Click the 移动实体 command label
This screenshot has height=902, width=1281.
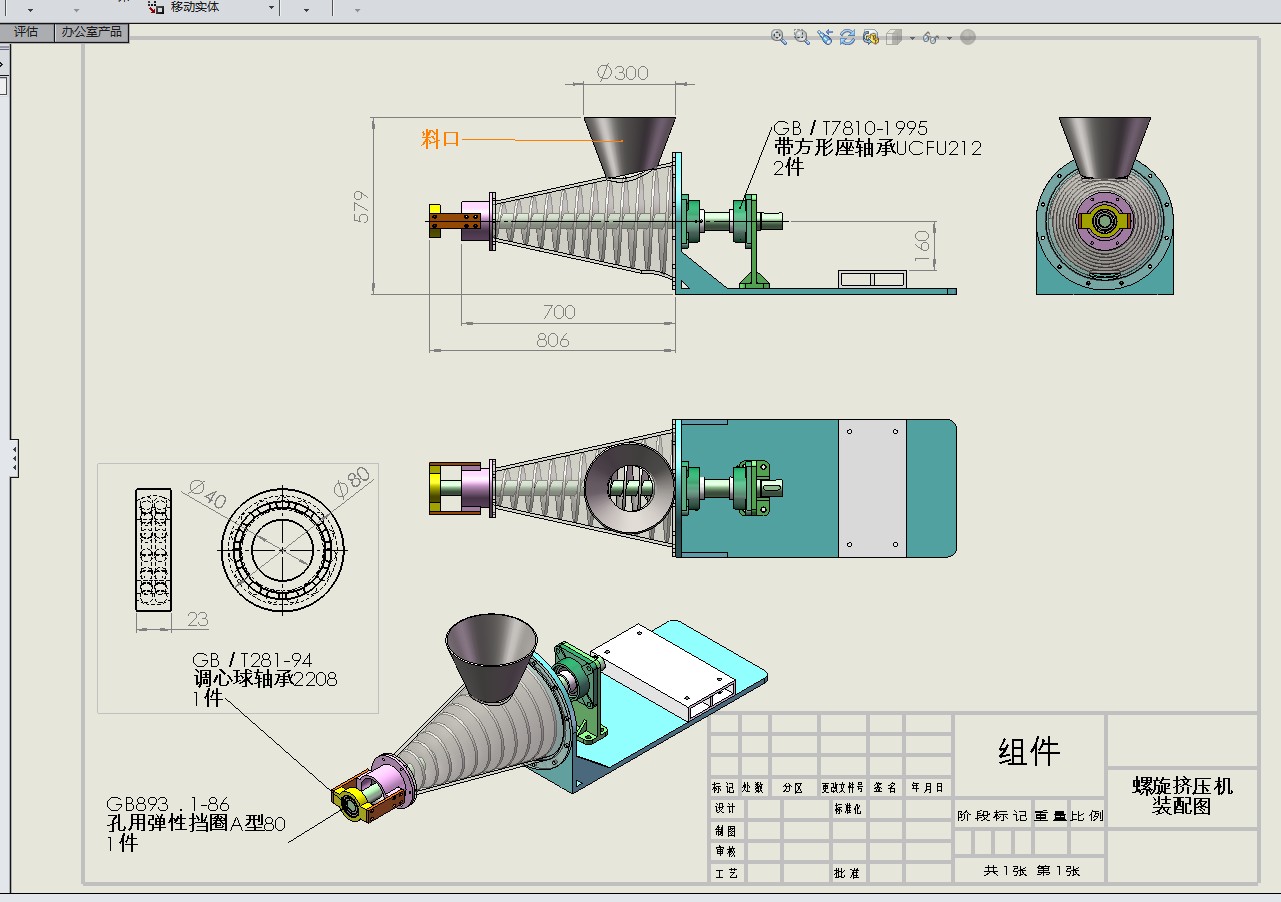(195, 7)
